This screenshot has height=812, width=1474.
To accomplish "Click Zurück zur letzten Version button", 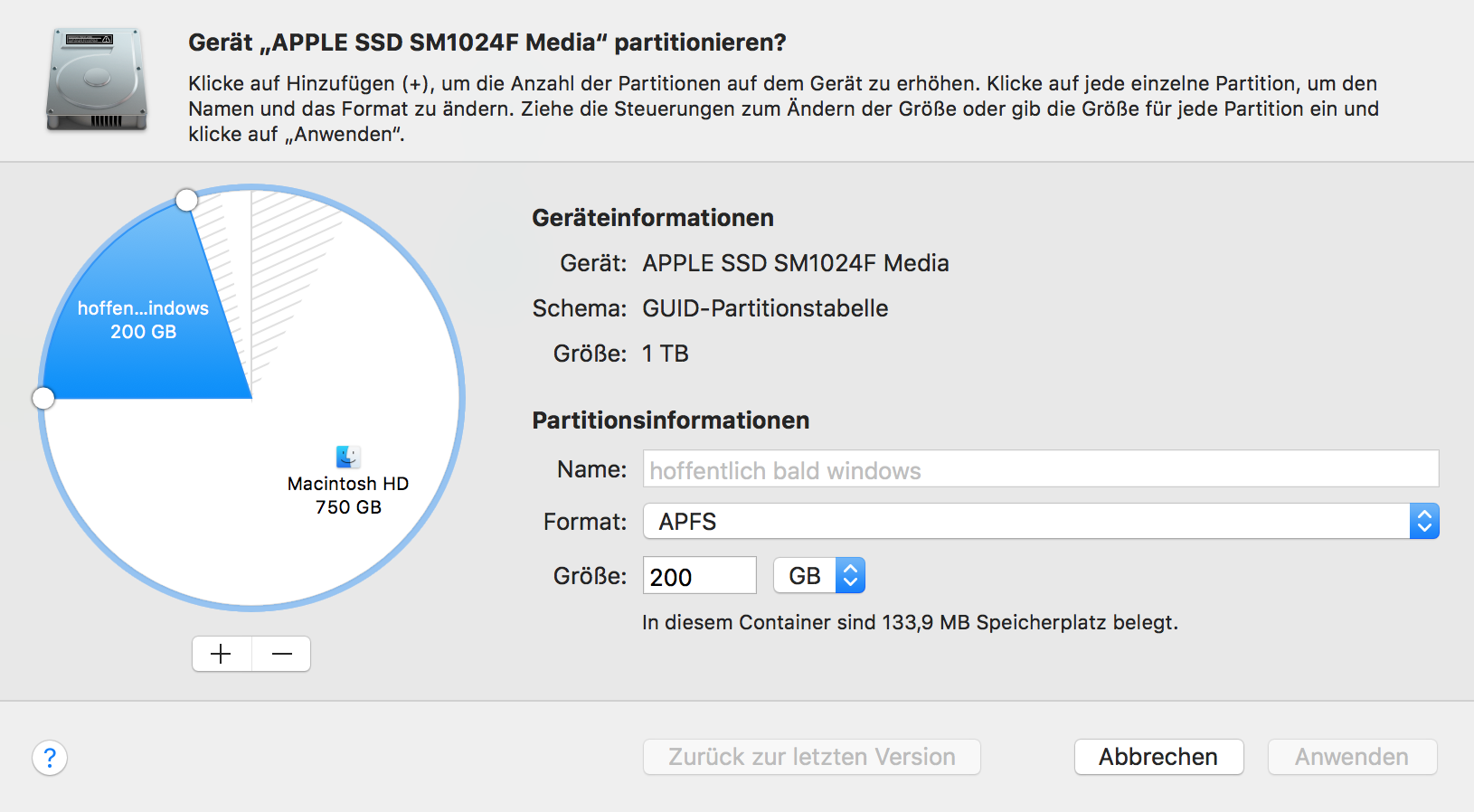I will point(811,757).
